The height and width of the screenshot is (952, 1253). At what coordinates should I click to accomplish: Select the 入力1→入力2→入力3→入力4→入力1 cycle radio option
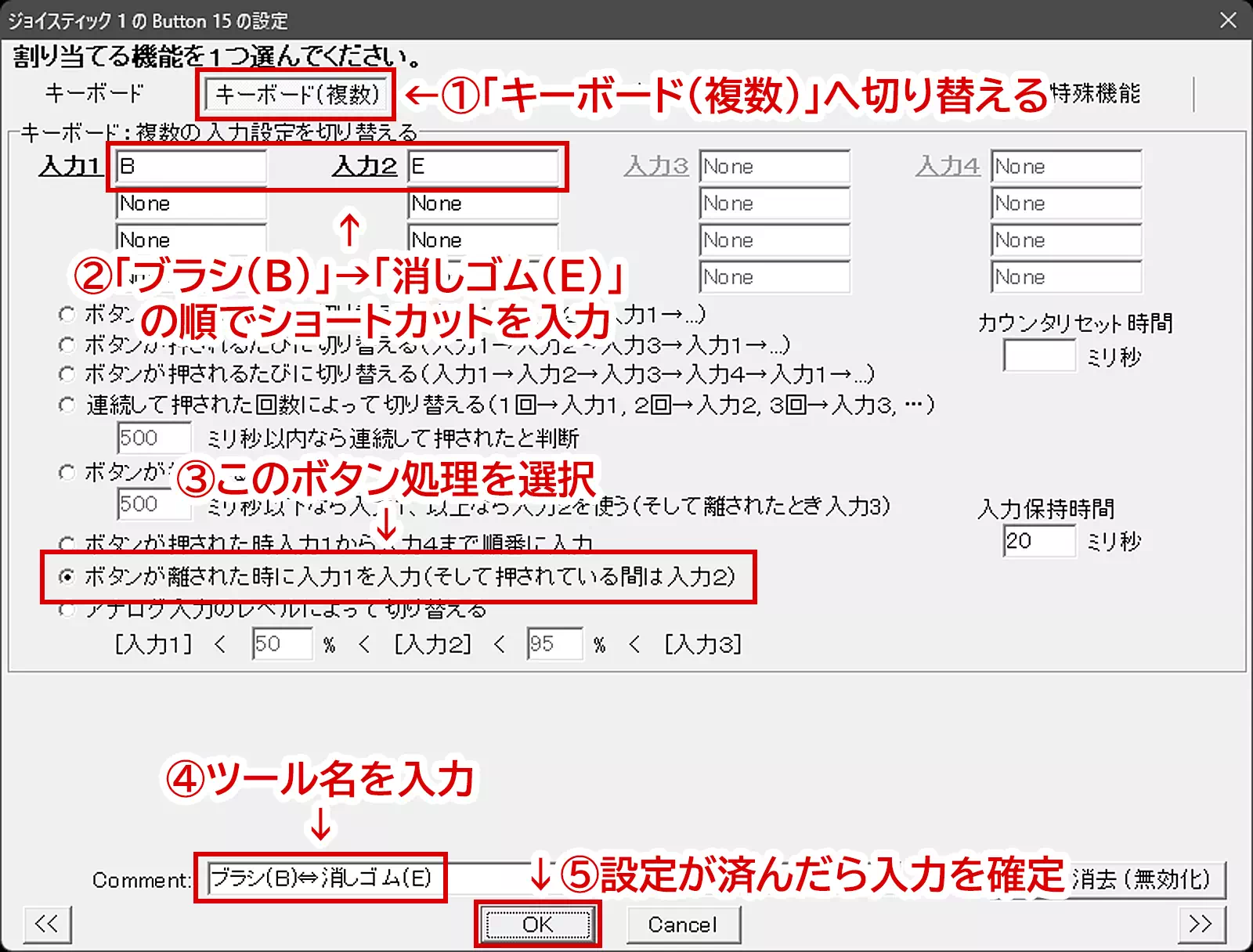[x=67, y=374]
